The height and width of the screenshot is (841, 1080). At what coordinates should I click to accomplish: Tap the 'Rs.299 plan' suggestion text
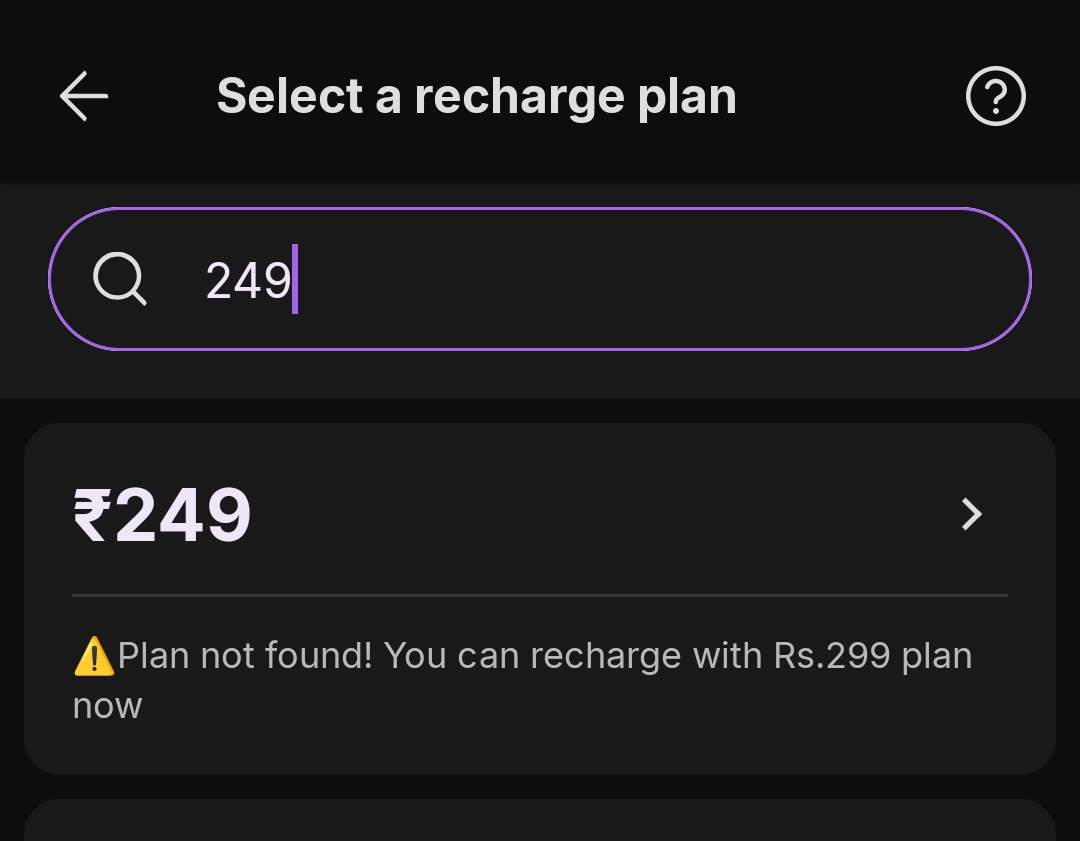(x=872, y=656)
